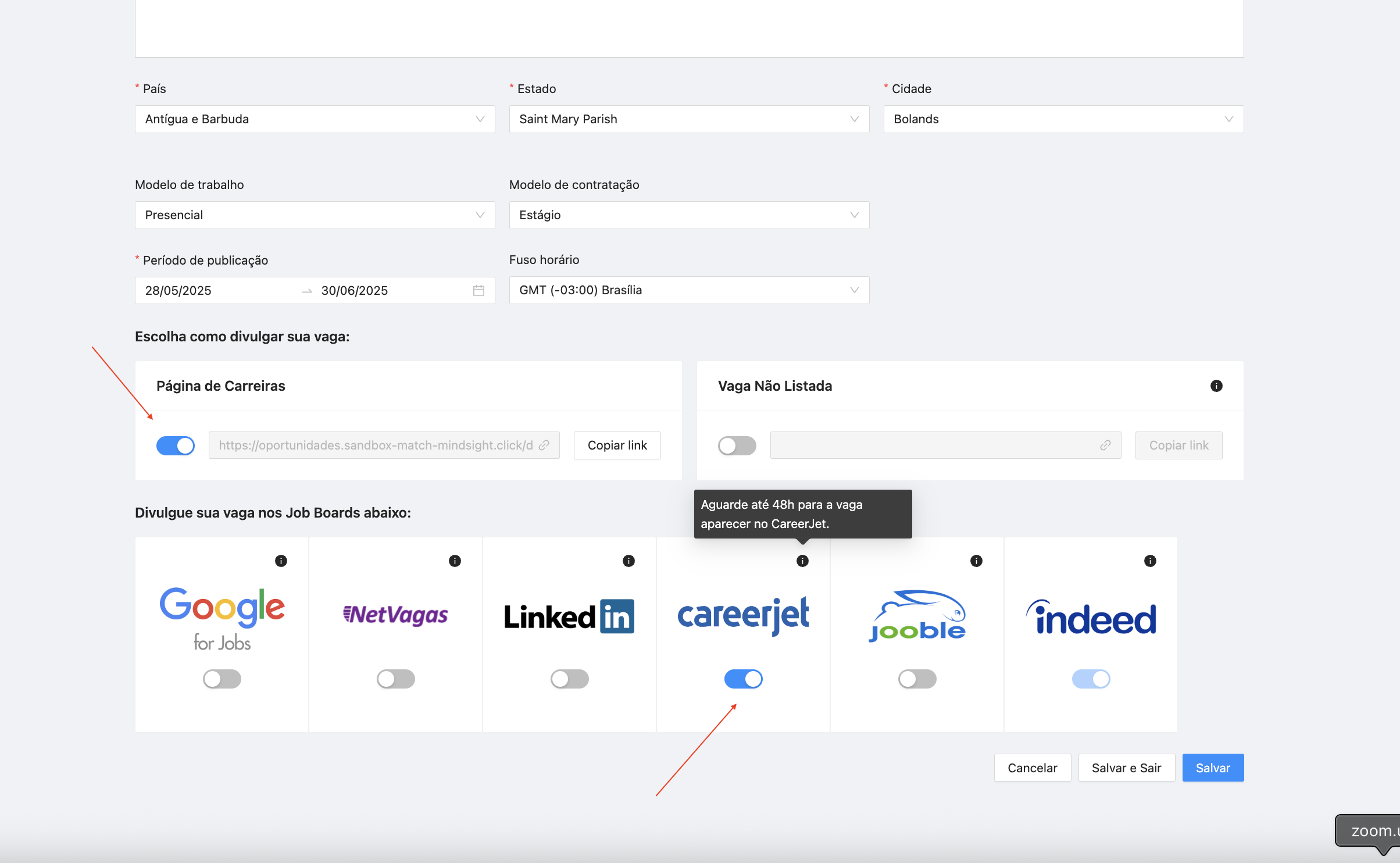Click the NetVagas logo
This screenshot has width=1400, height=863.
[x=395, y=614]
